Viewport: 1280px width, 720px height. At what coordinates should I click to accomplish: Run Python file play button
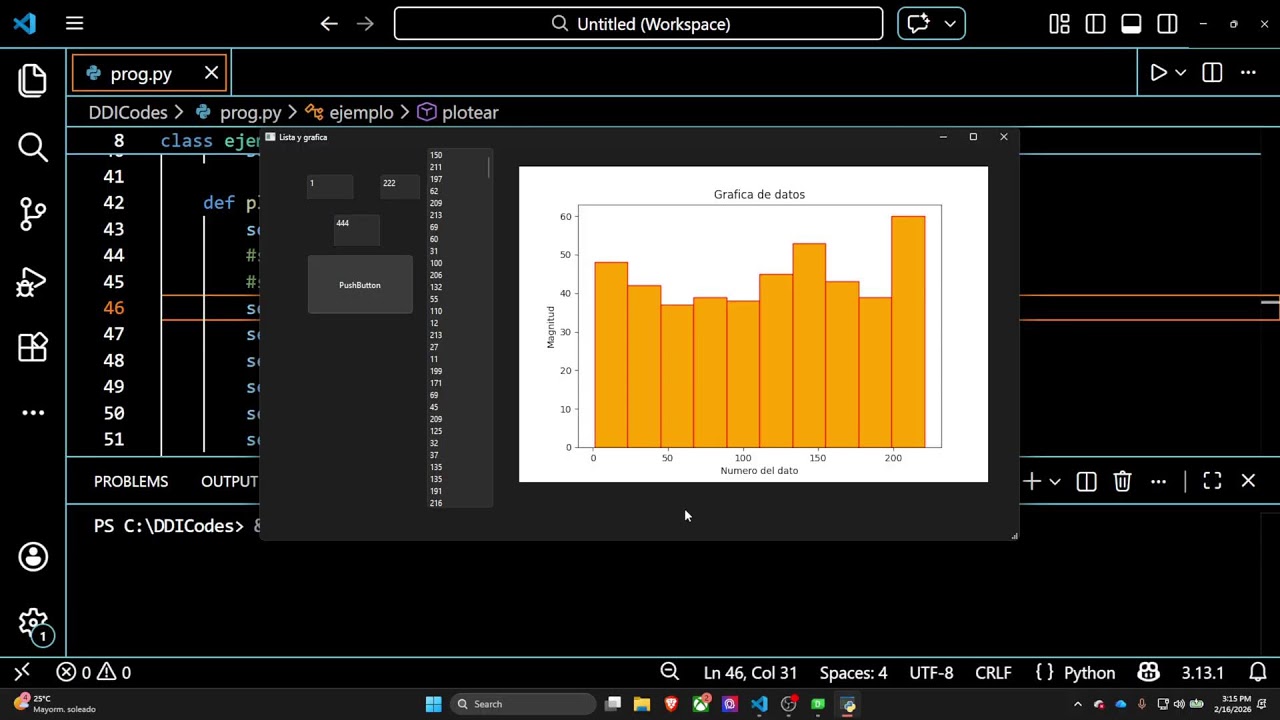pos(1158,73)
